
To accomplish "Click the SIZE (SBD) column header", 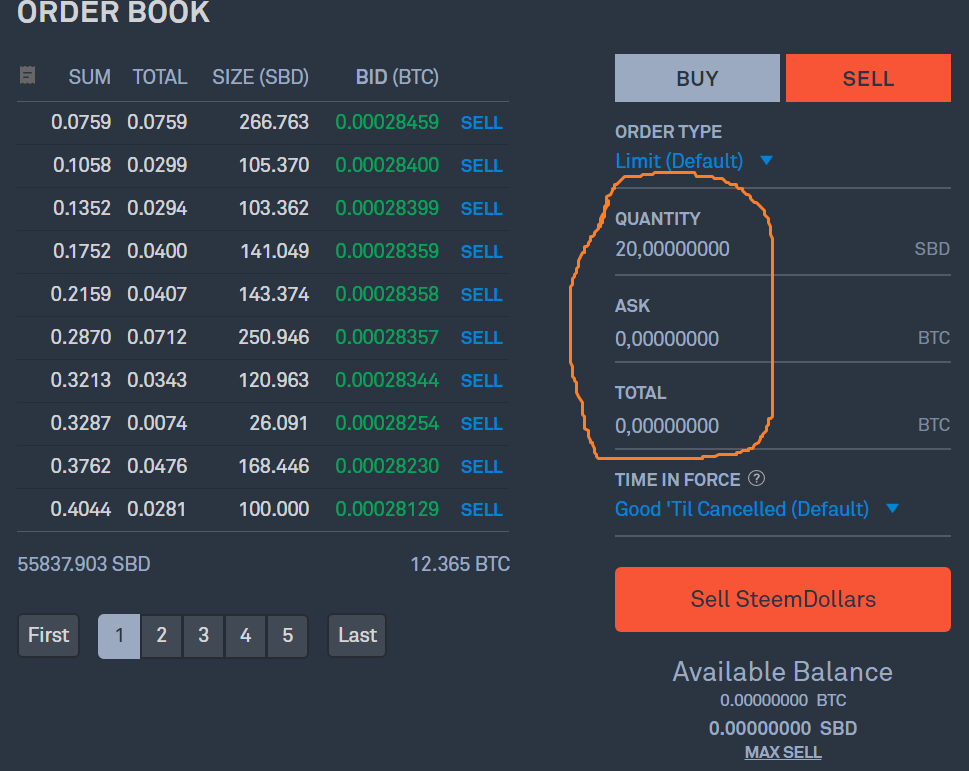I will 260,77.
